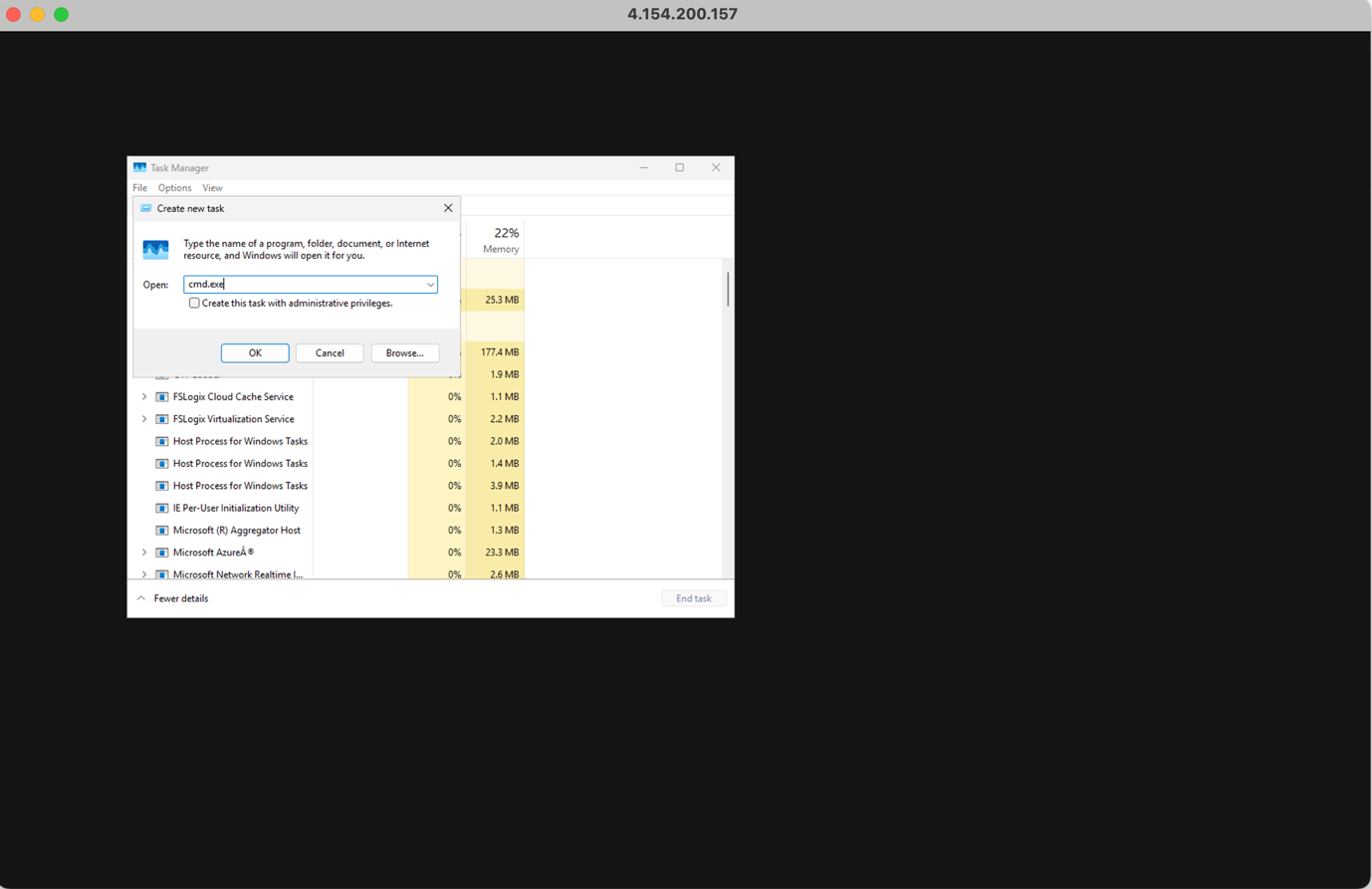Click the Microsoft Azure process icon

(161, 553)
